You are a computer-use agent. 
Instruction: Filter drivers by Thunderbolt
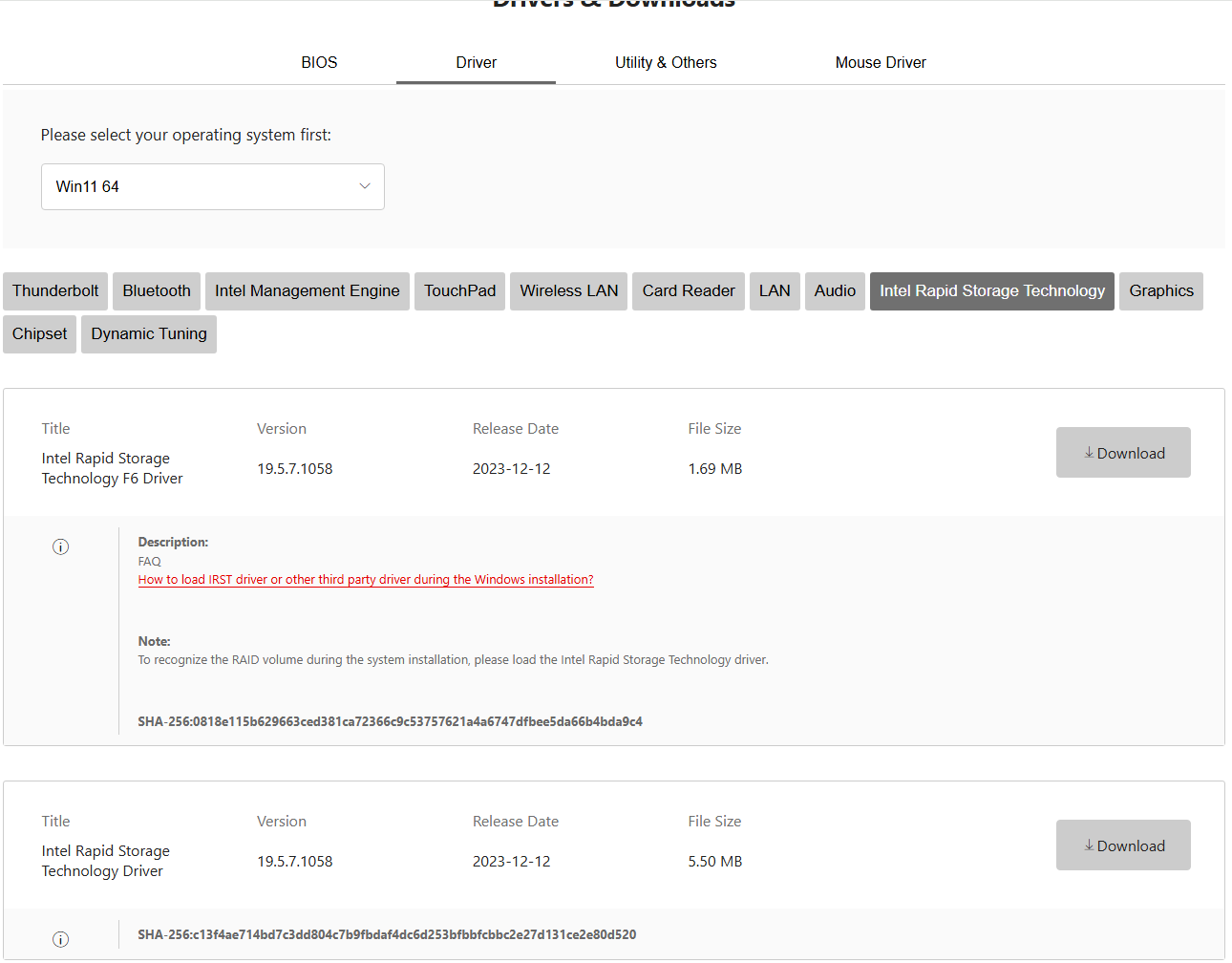pos(55,291)
